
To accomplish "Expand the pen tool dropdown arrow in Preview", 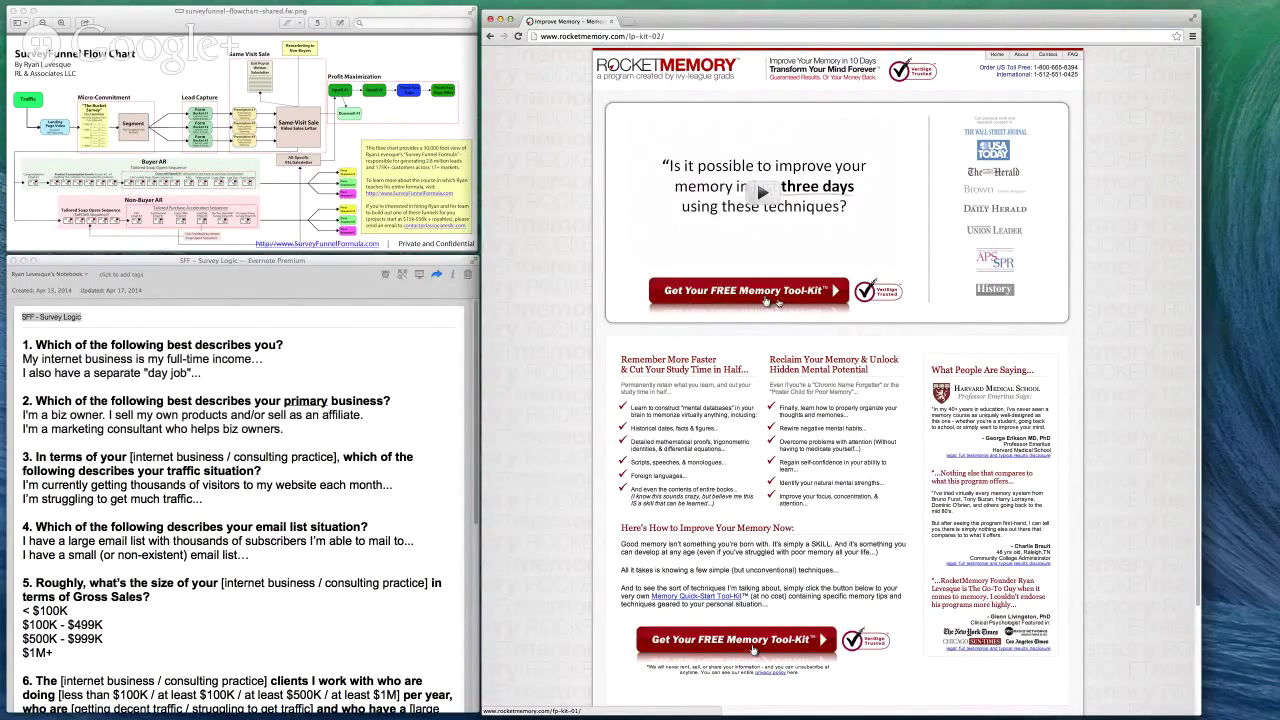I will pos(300,22).
